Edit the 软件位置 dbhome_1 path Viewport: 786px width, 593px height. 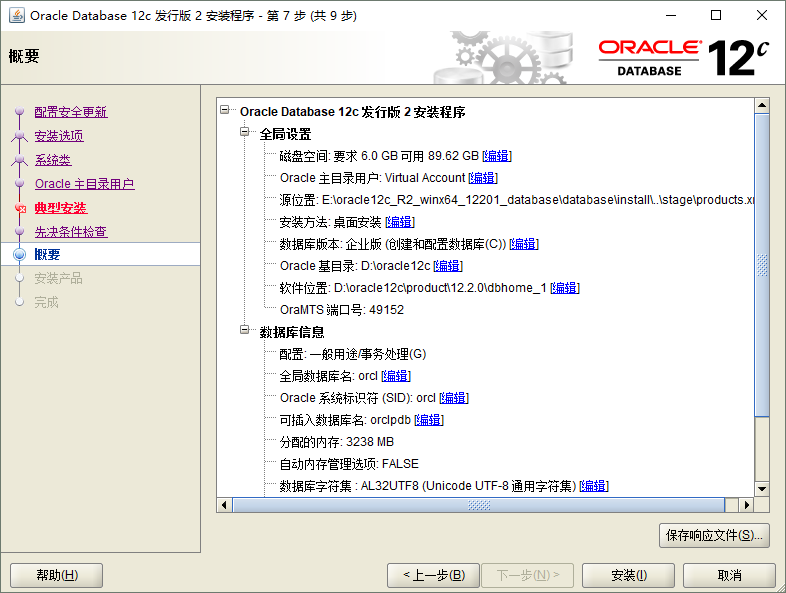(565, 288)
